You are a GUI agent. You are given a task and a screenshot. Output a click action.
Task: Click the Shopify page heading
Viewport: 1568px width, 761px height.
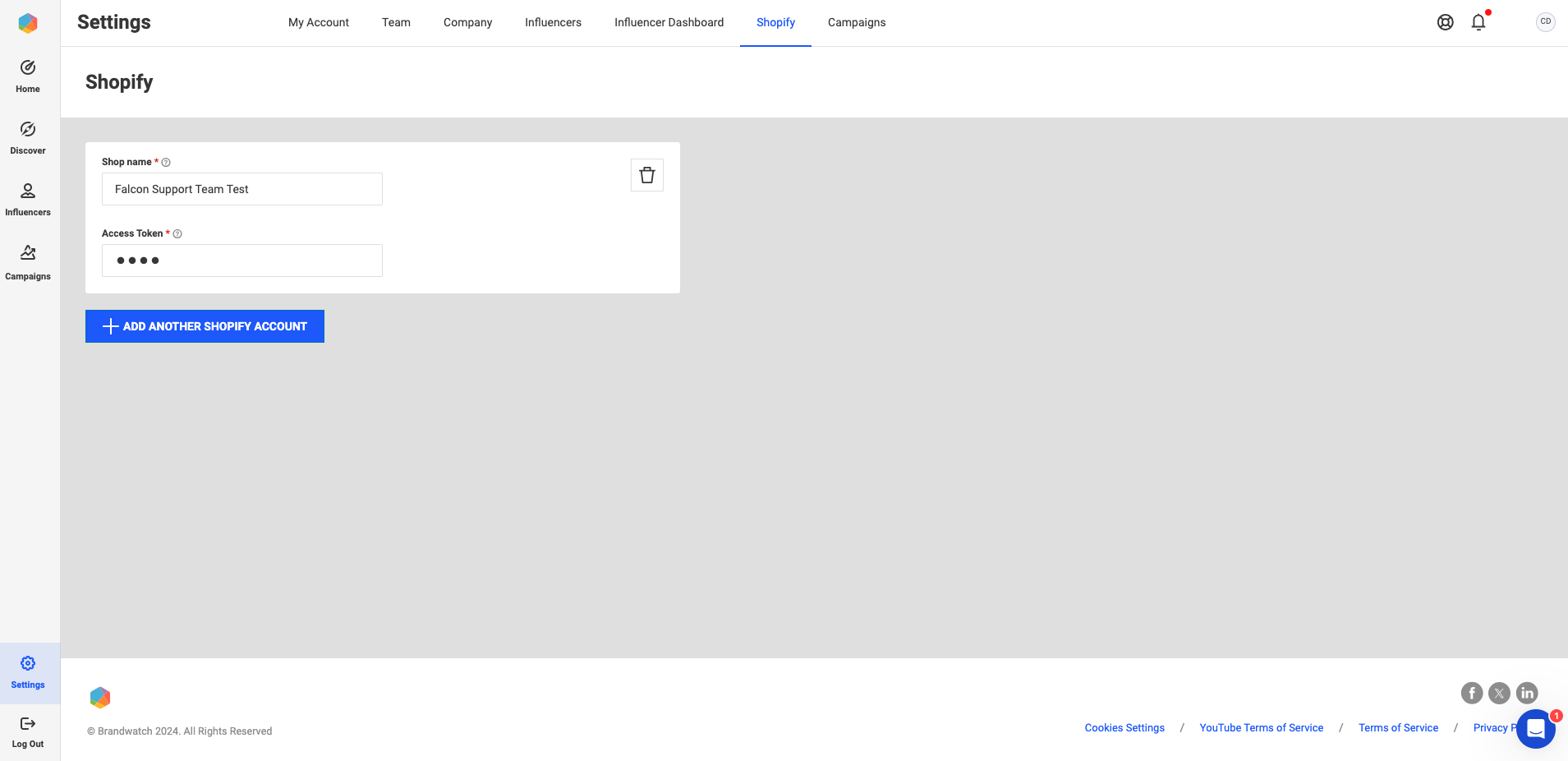coord(119,82)
